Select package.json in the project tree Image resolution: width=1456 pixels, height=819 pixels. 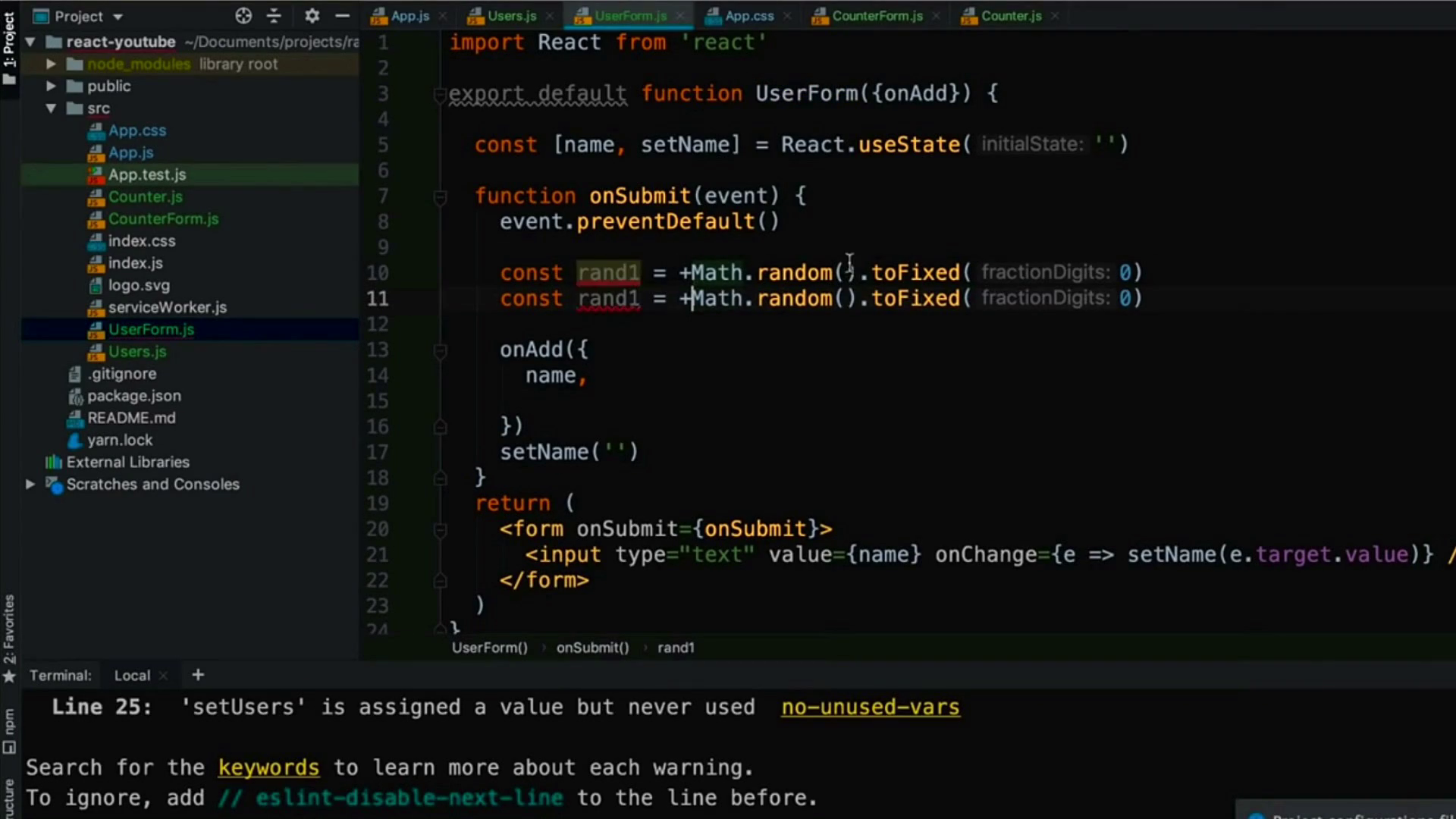[135, 395]
